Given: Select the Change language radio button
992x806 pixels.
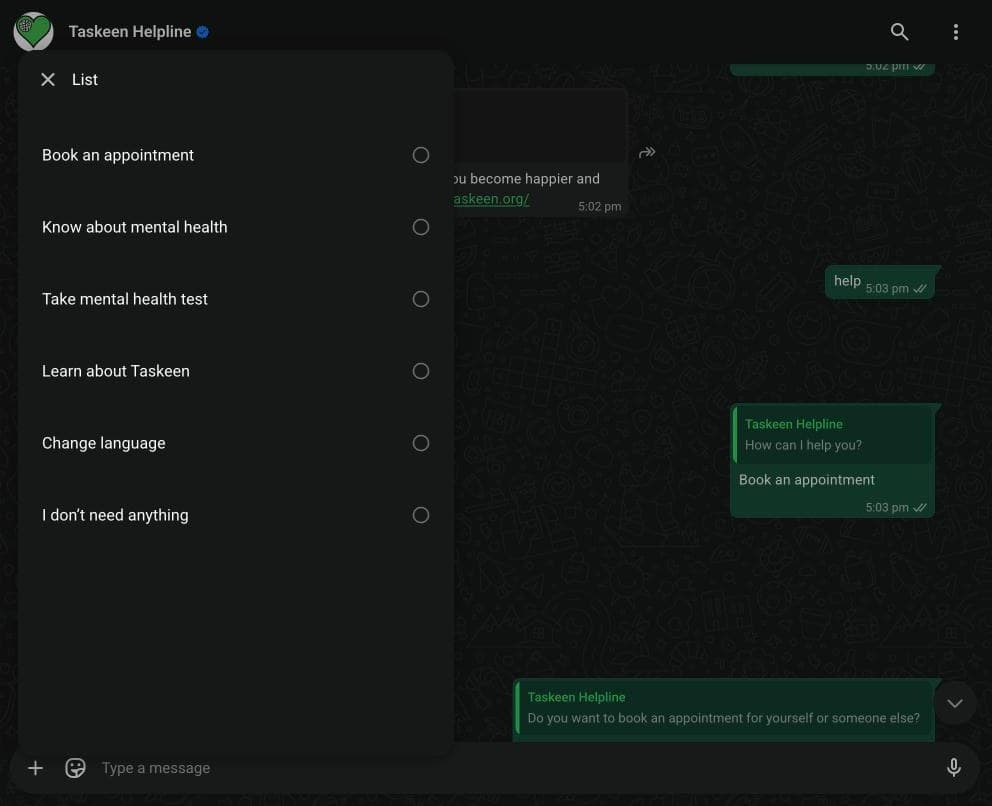Looking at the screenshot, I should pos(421,443).
